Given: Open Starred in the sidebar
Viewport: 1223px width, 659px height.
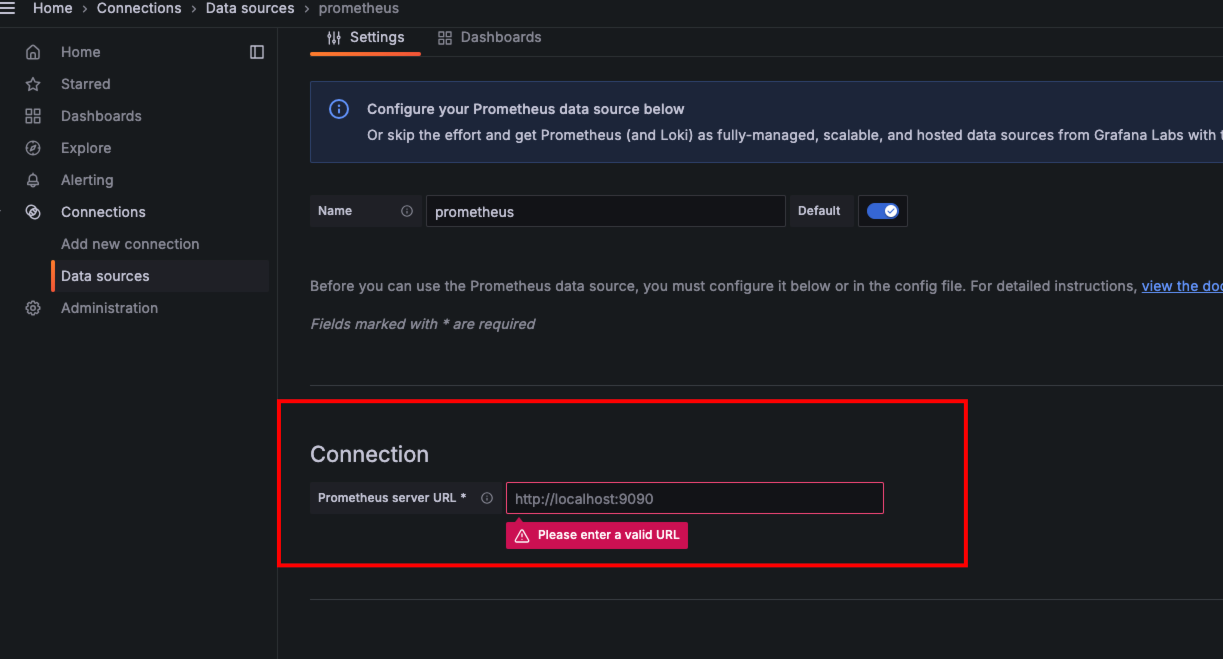Looking at the screenshot, I should tap(86, 84).
